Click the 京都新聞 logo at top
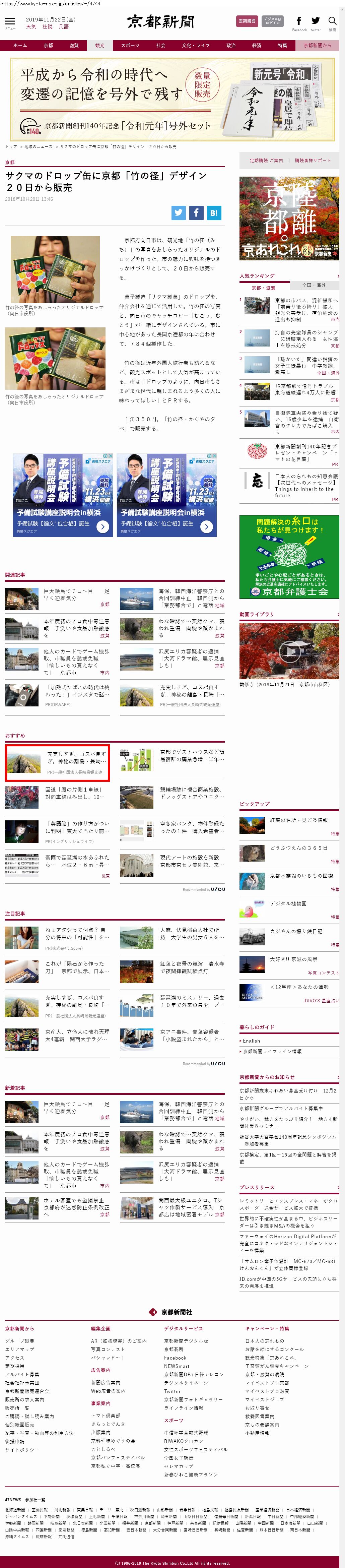Image resolution: width=345 pixels, height=1568 pixels. point(161,22)
